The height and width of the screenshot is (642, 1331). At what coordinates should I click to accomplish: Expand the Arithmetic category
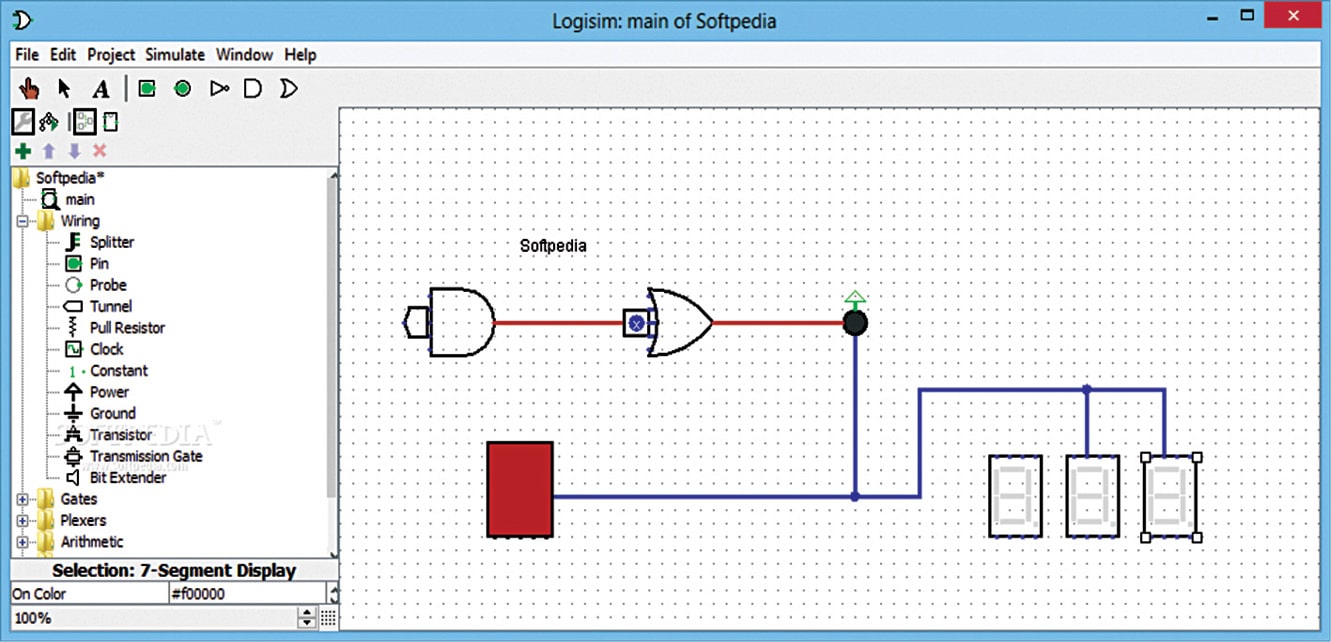(x=22, y=541)
